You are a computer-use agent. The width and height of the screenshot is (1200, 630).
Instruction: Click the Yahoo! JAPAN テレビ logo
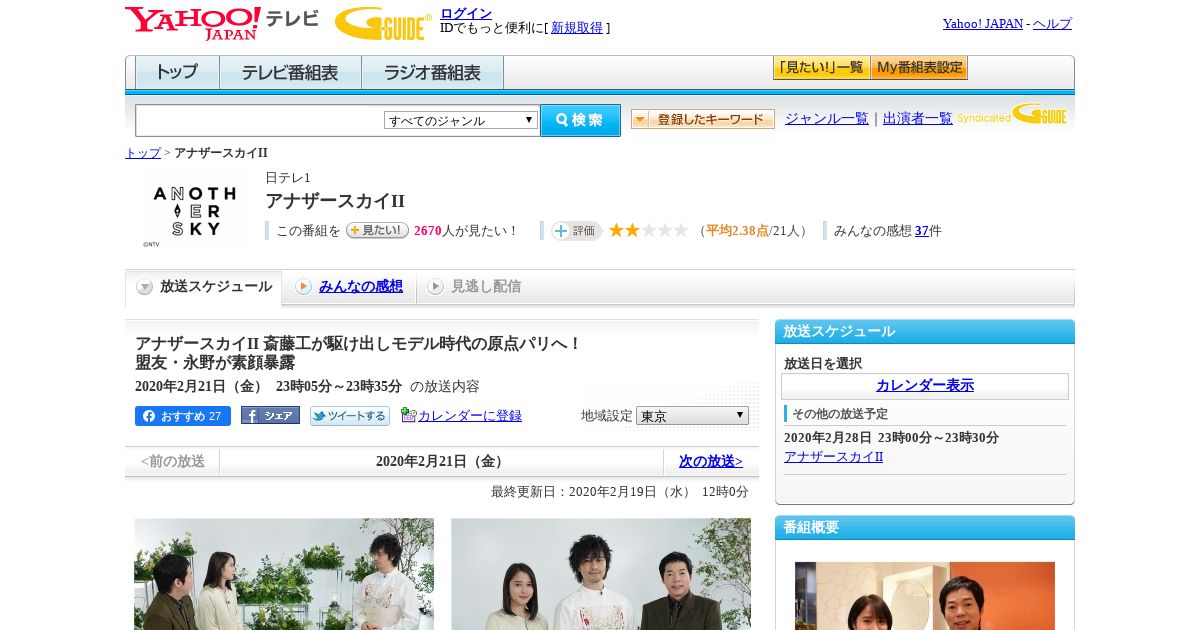tap(222, 23)
